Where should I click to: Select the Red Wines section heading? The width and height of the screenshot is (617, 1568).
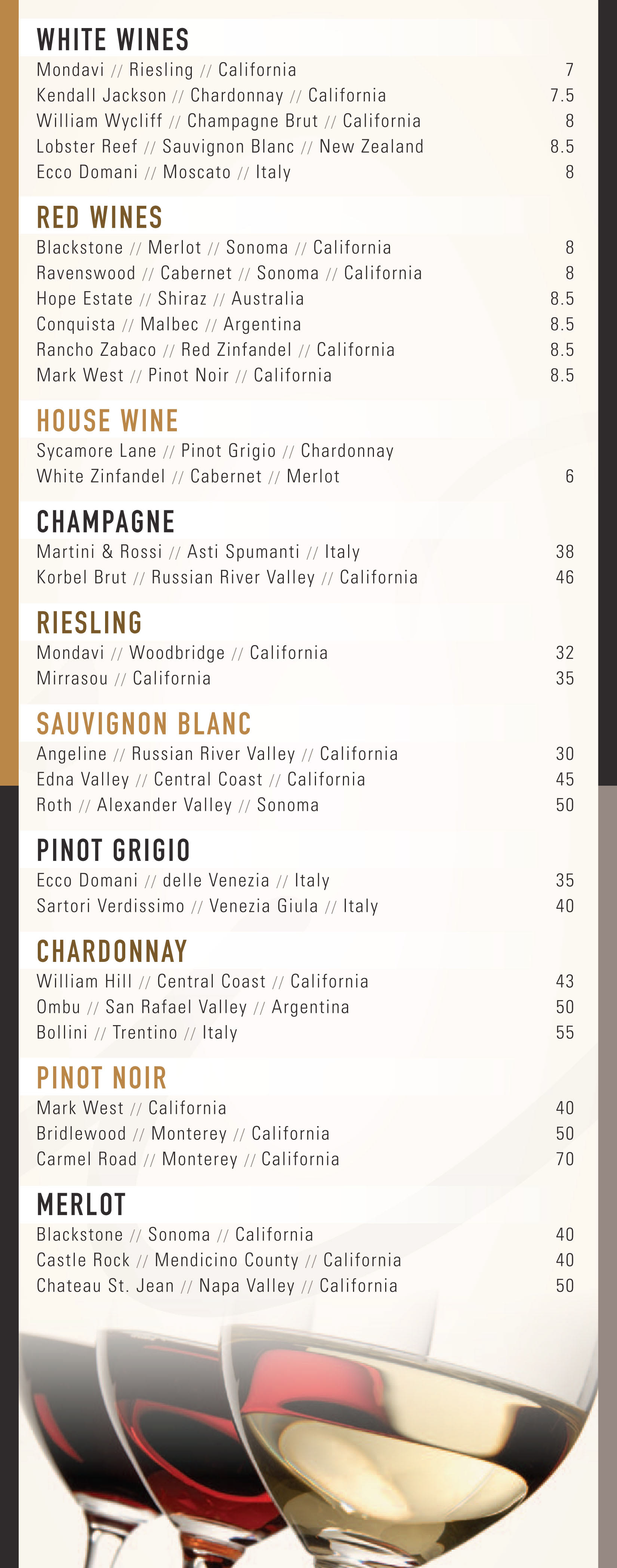tap(100, 218)
